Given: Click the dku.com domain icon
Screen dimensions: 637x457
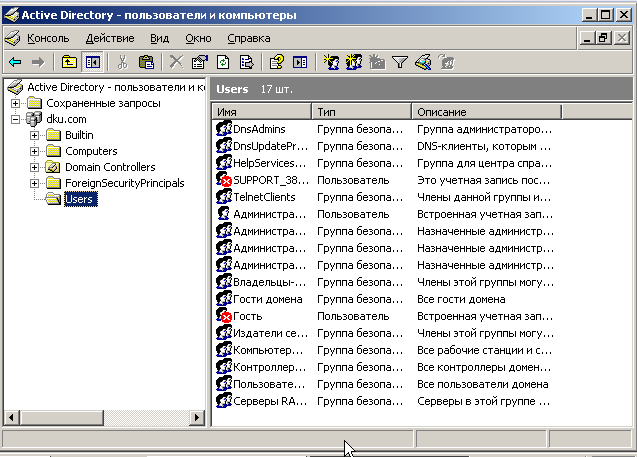Looking at the screenshot, I should point(34,119).
